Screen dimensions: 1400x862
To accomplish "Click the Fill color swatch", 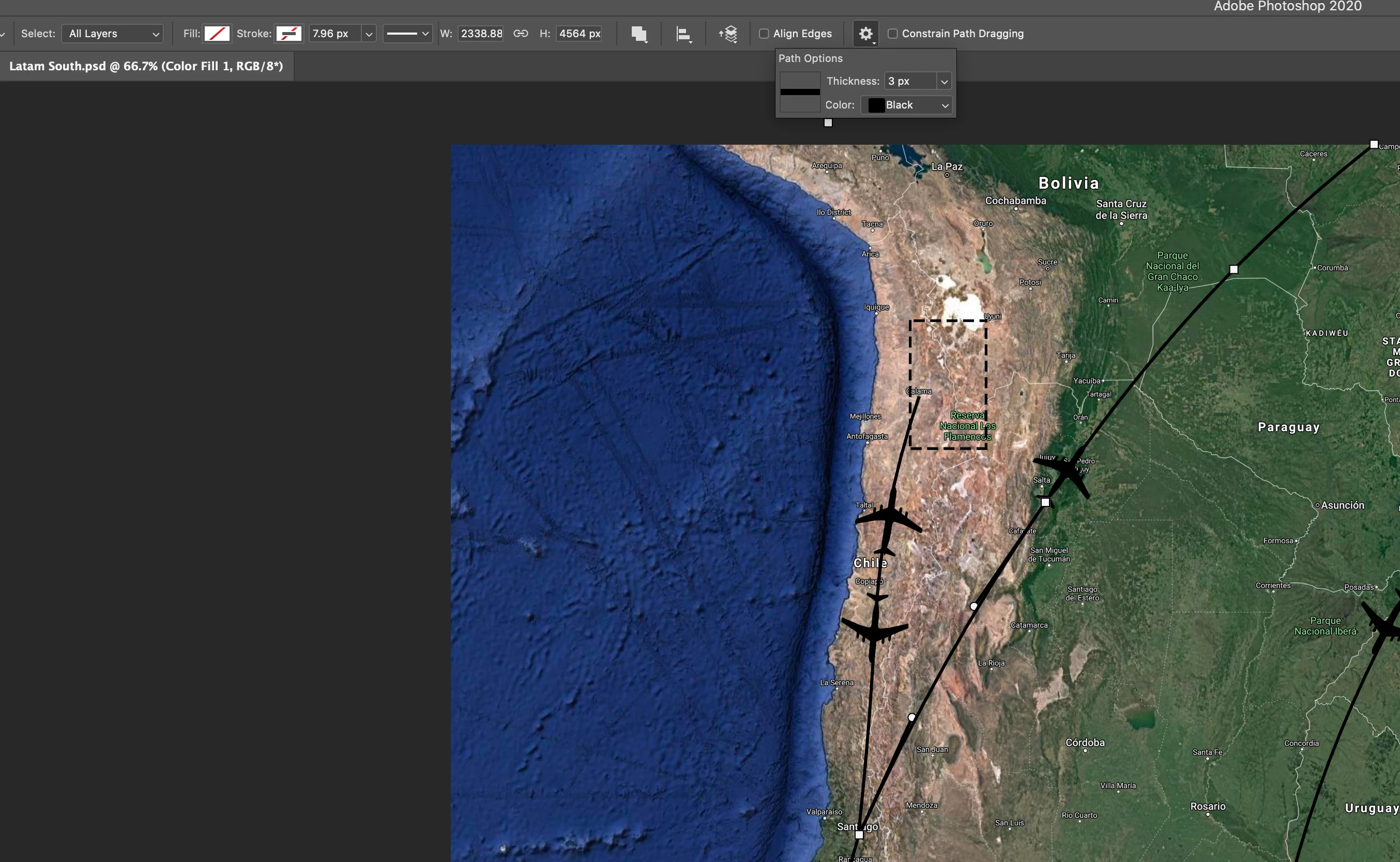I will 217,34.
